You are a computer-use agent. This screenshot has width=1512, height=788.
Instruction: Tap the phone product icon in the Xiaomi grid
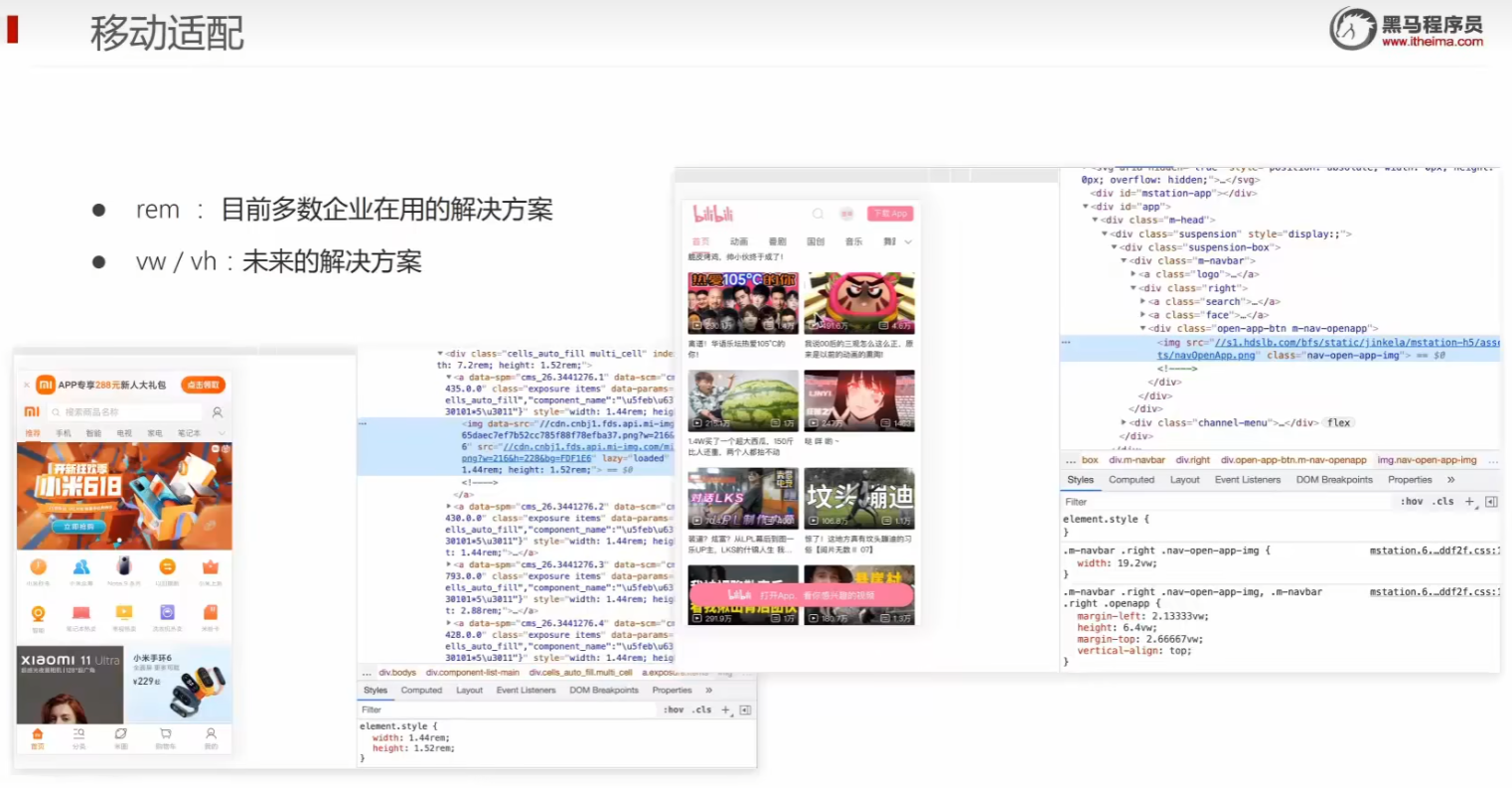coord(124,566)
